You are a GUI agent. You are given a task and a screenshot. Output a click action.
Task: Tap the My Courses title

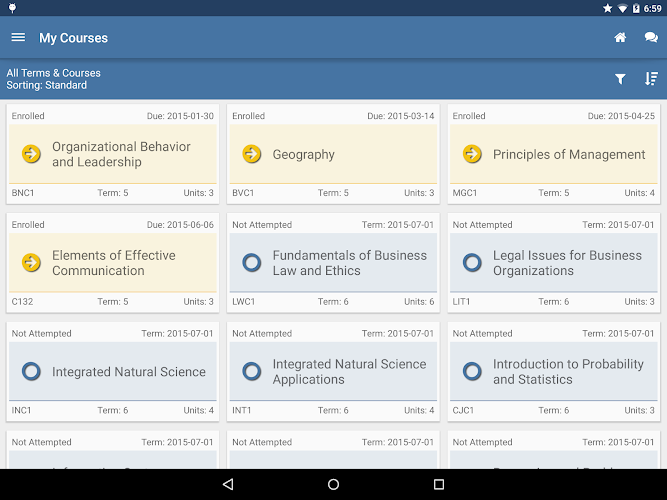point(73,38)
